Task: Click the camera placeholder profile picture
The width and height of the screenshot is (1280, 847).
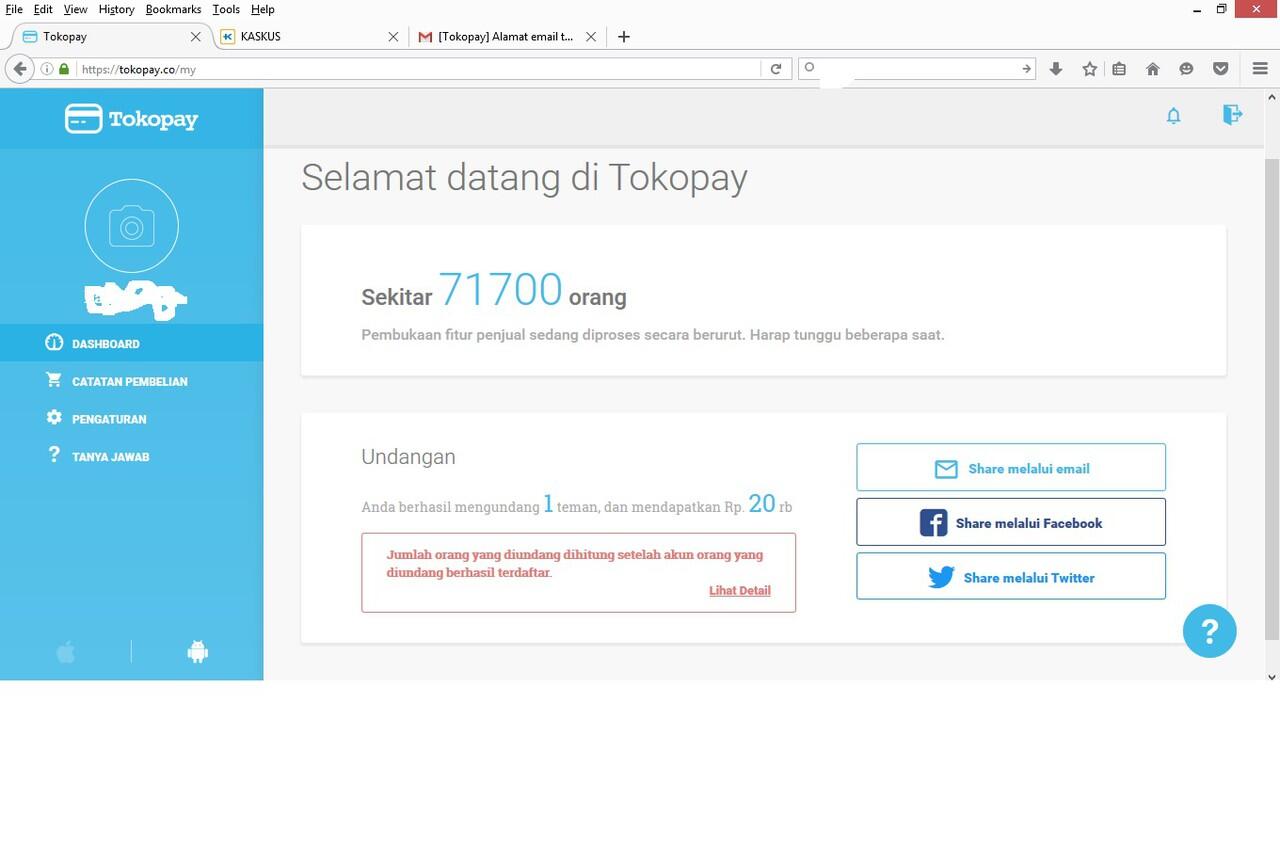Action: pyautogui.click(x=131, y=225)
